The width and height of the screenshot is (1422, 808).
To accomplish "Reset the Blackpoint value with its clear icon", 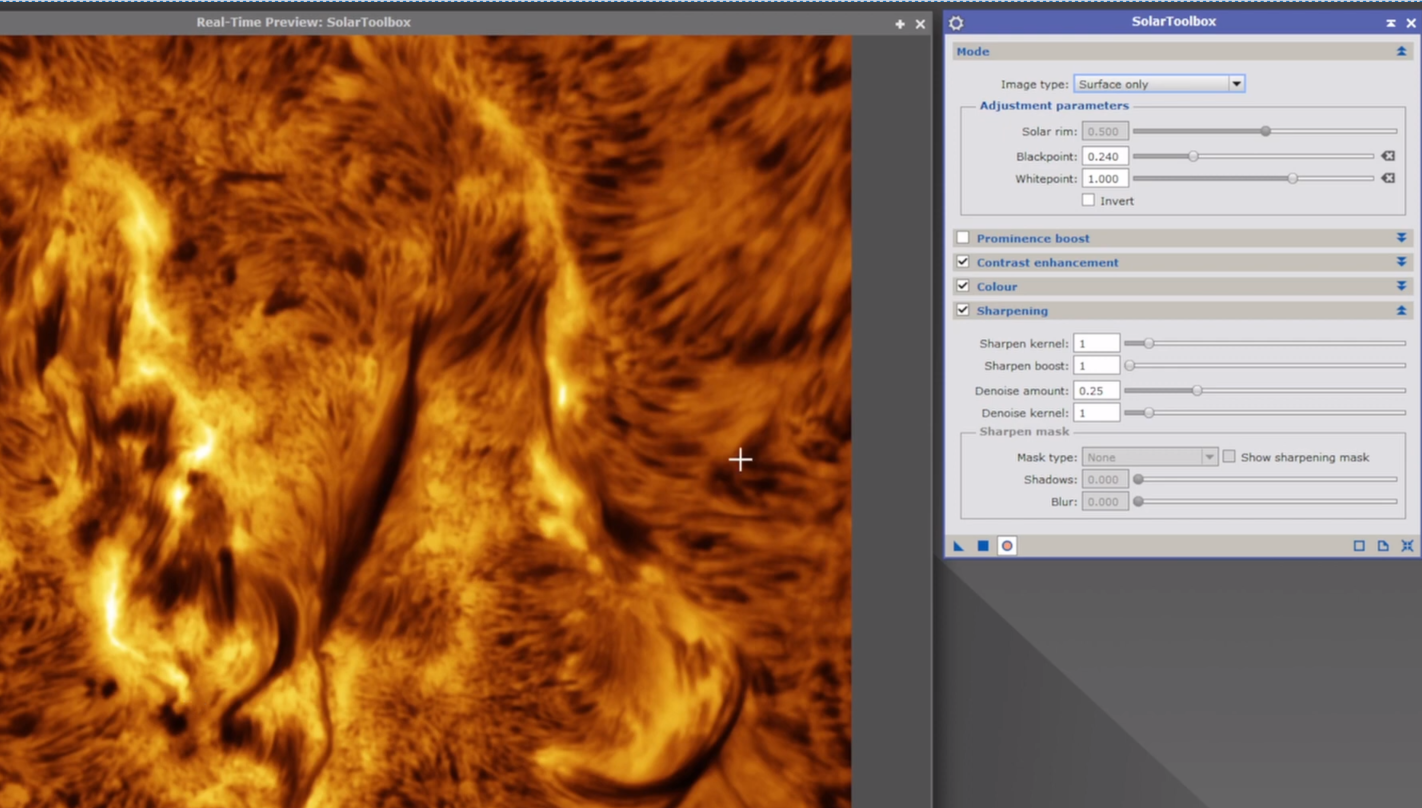I will click(1388, 156).
